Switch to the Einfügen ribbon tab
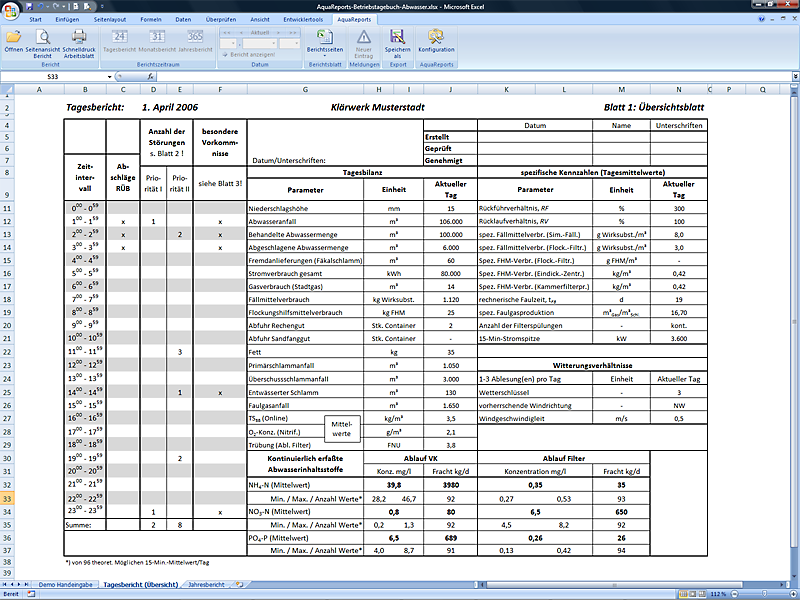The width and height of the screenshot is (800, 600). point(67,19)
